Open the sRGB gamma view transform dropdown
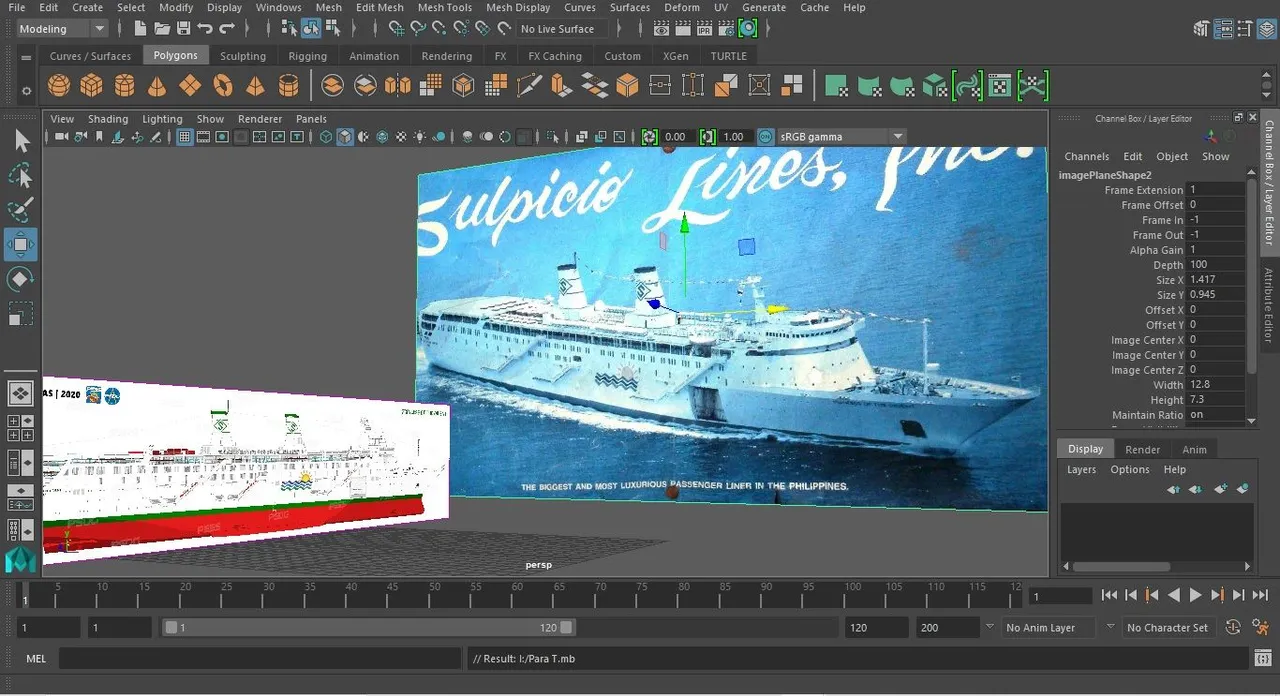This screenshot has height=696, width=1280. (x=842, y=137)
